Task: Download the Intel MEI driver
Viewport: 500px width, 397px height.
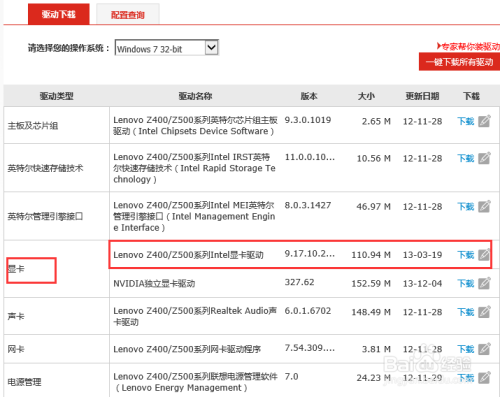Action: [x=466, y=206]
